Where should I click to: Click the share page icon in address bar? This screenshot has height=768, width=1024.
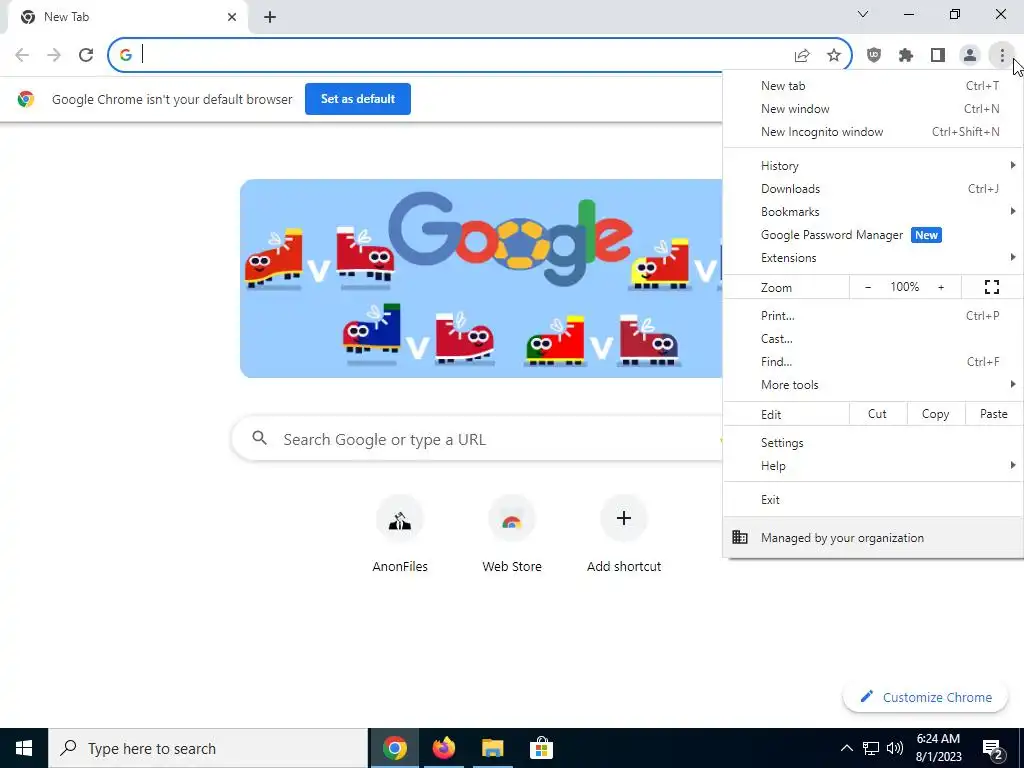tap(802, 56)
